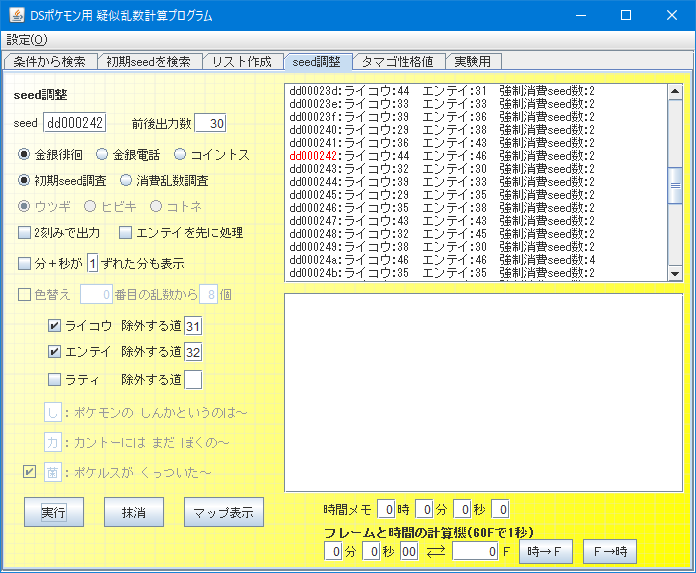Screen dimensions: 696x573
Task: Minimize the window
Action: (x=581, y=15)
